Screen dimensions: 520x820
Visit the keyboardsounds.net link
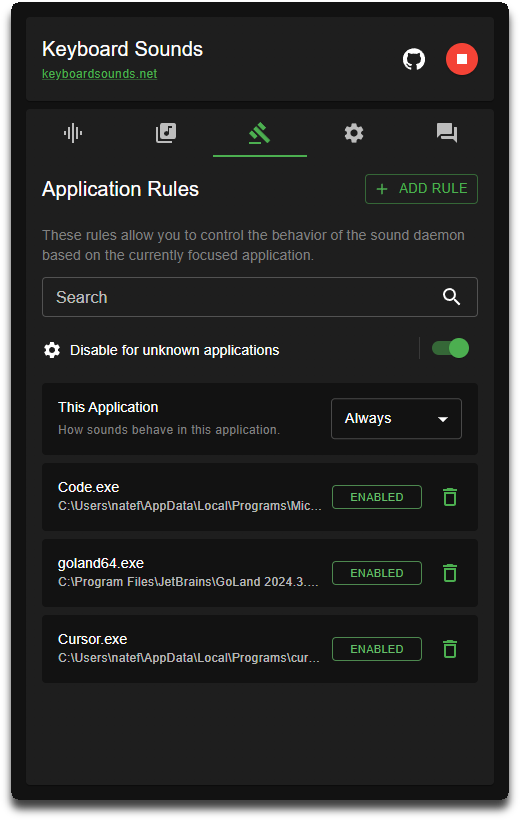pyautogui.click(x=99, y=74)
